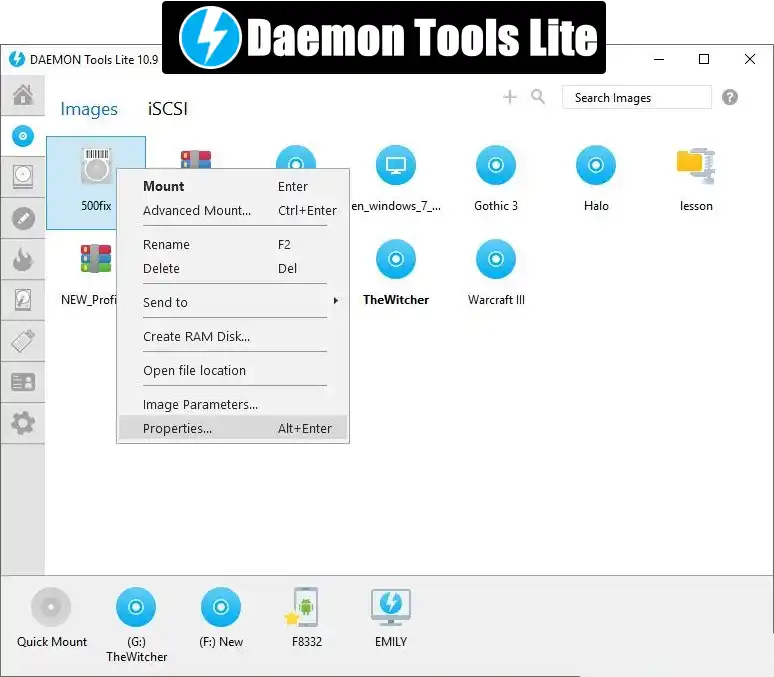This screenshot has width=774, height=677.
Task: Select the Images catalog sidebar icon
Action: coord(23,136)
